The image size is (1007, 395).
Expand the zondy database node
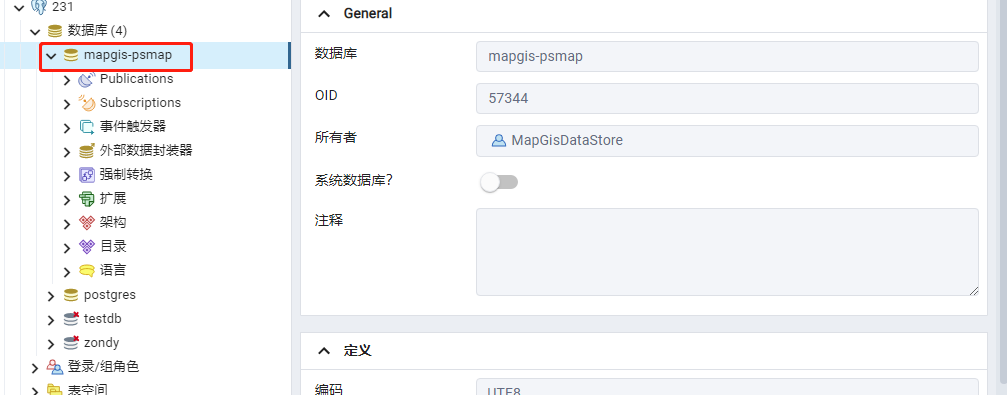(x=51, y=344)
